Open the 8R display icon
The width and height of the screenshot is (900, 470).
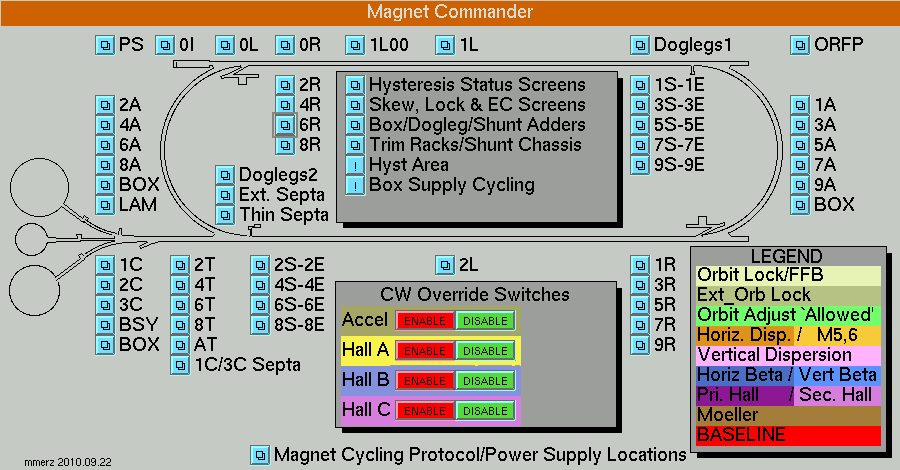pos(285,145)
